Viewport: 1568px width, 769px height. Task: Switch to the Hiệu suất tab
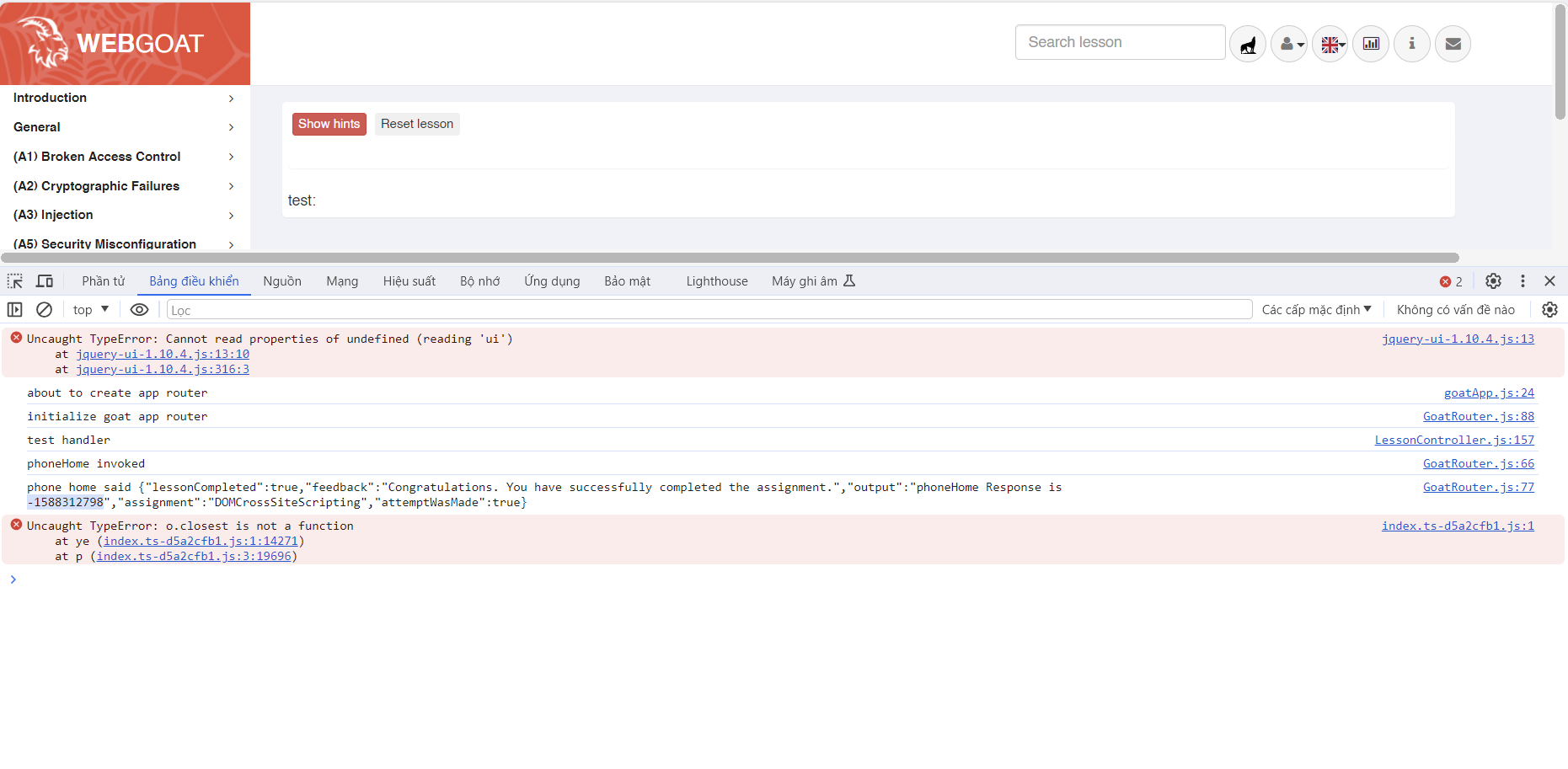point(409,281)
